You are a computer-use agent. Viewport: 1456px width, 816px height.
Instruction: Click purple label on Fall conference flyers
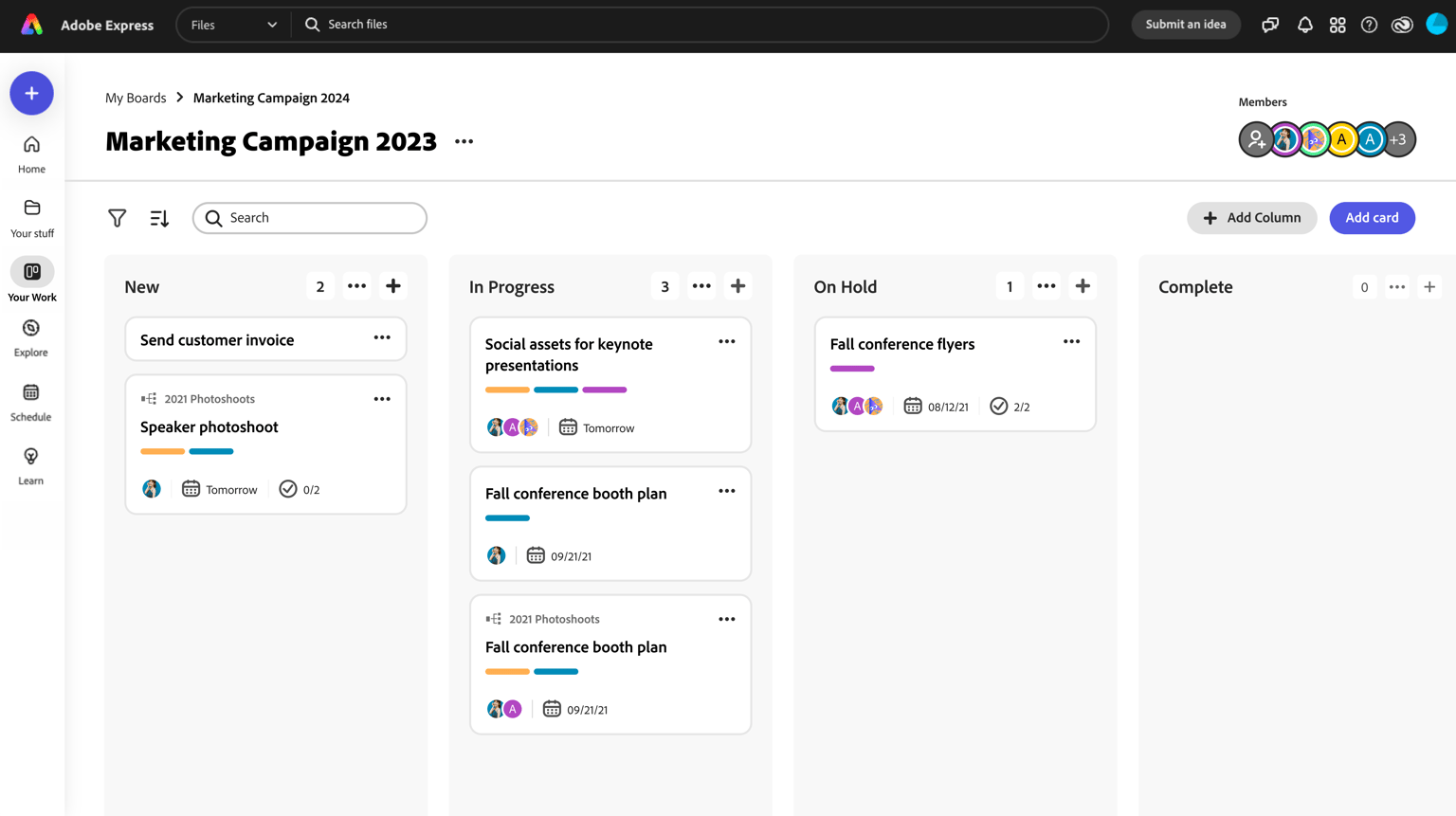(852, 369)
